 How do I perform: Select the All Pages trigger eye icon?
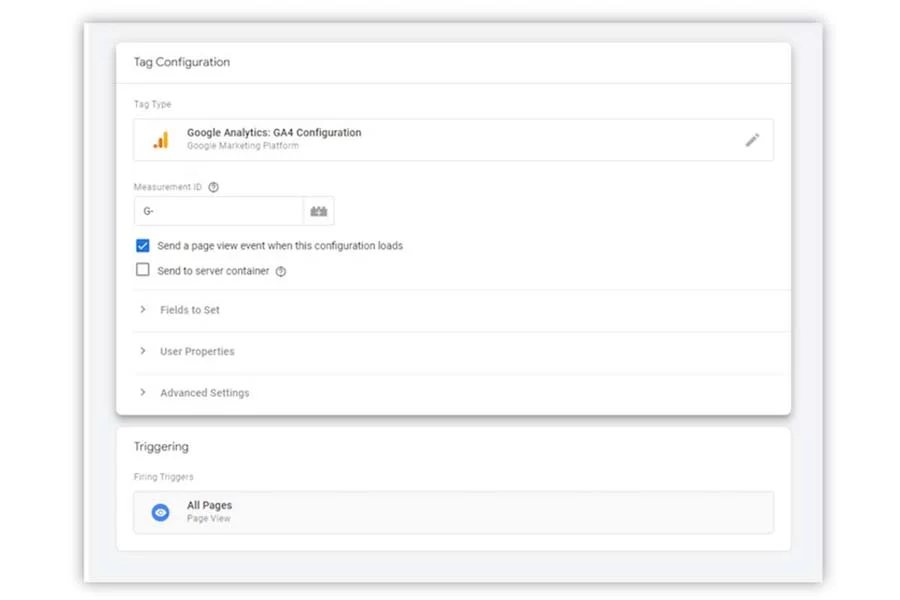[x=161, y=512]
